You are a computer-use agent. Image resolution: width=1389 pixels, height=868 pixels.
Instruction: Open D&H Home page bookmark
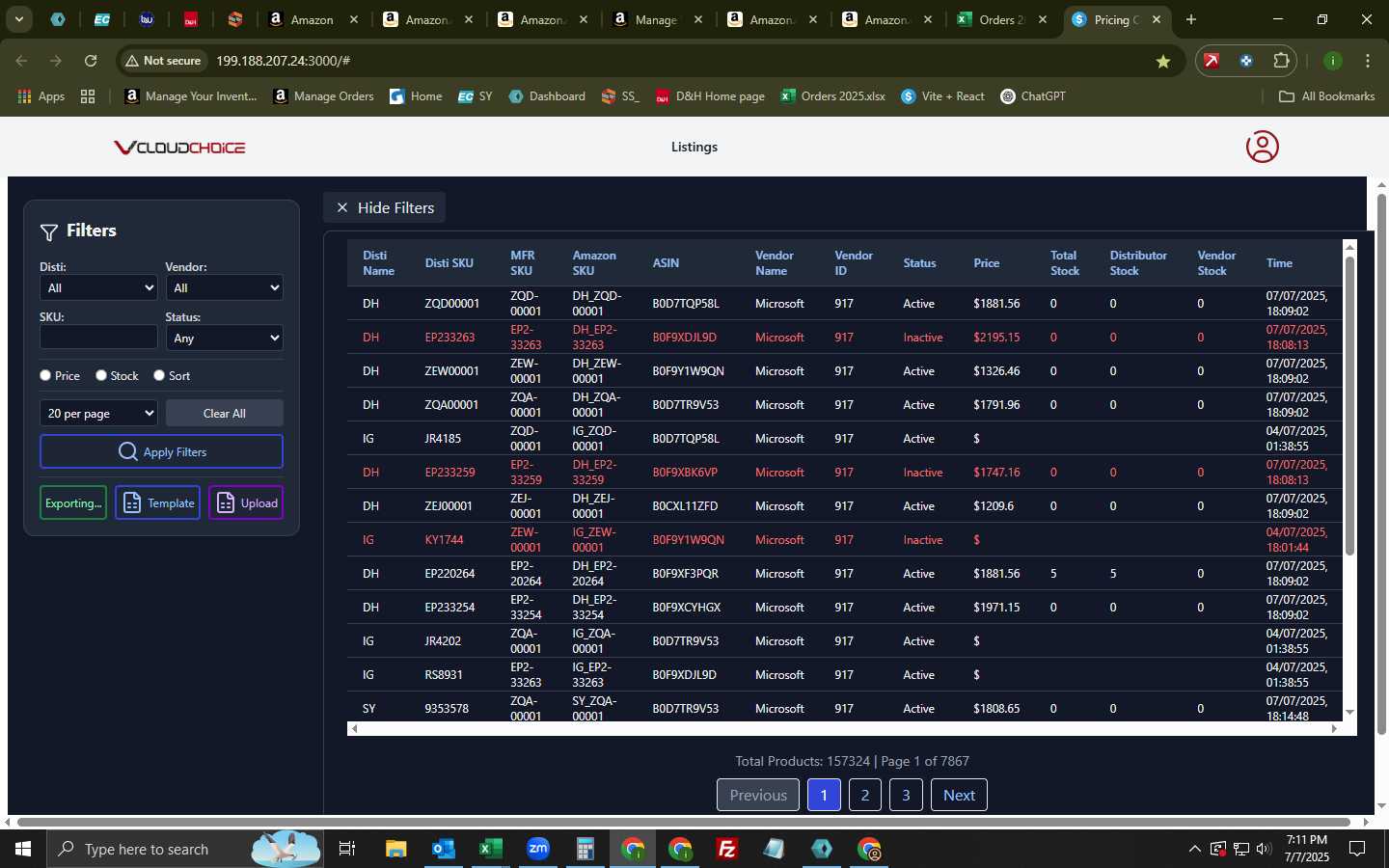point(710,96)
